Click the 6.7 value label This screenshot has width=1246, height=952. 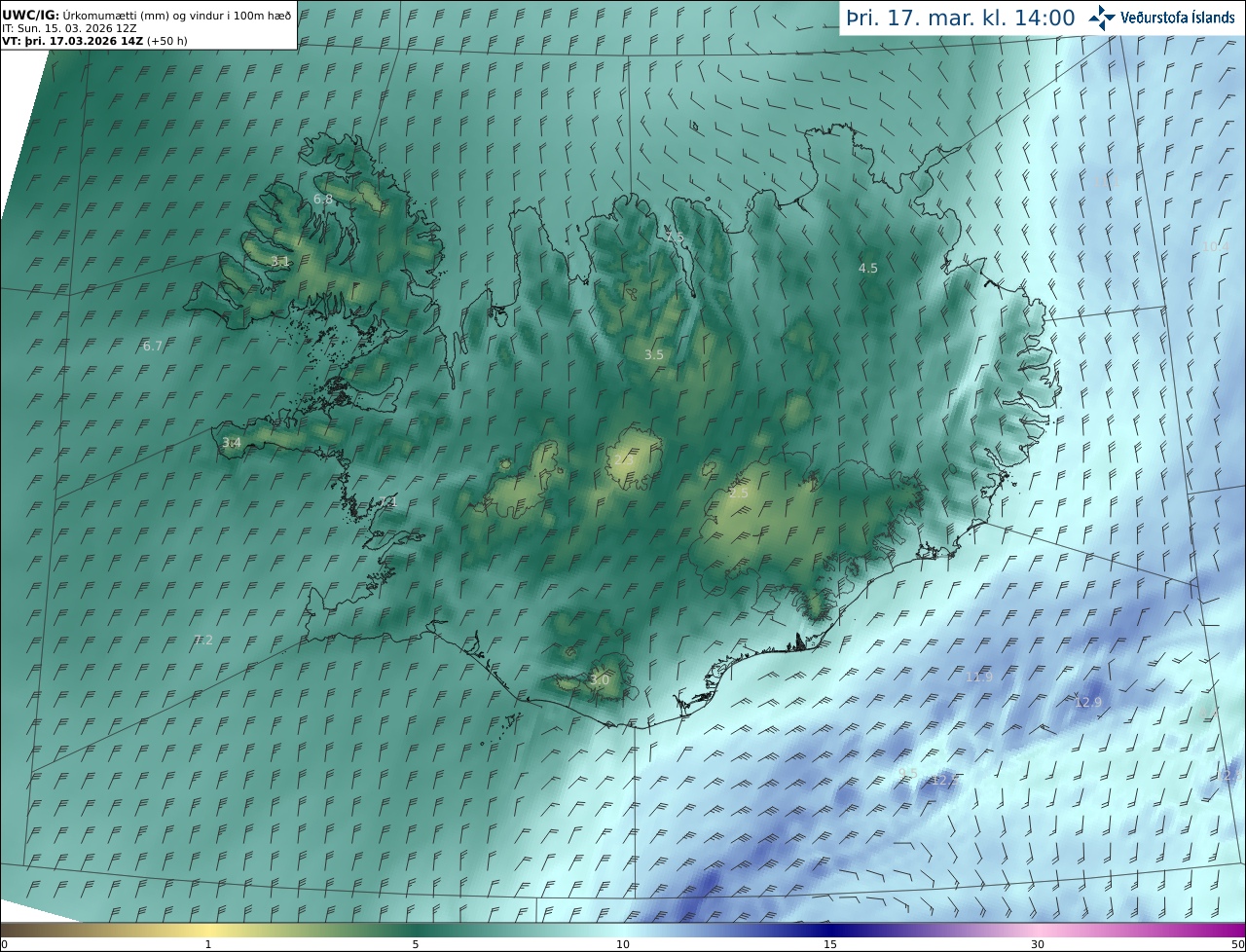pyautogui.click(x=153, y=346)
